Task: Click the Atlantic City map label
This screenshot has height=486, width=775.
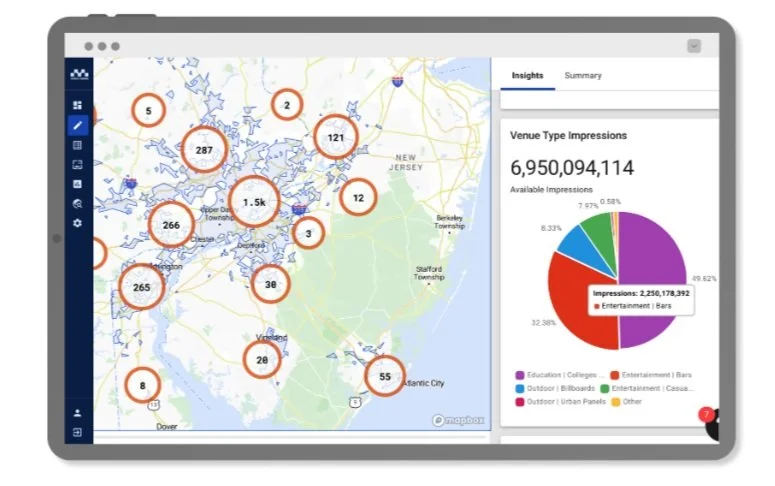Action: click(423, 383)
